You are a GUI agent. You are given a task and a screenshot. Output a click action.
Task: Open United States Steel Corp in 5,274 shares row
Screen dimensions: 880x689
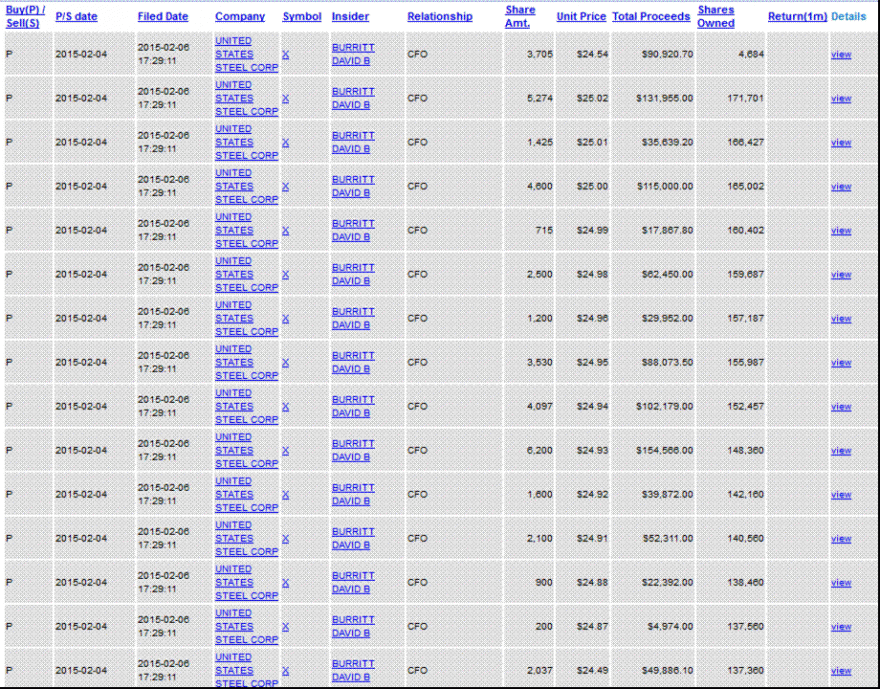[246, 98]
